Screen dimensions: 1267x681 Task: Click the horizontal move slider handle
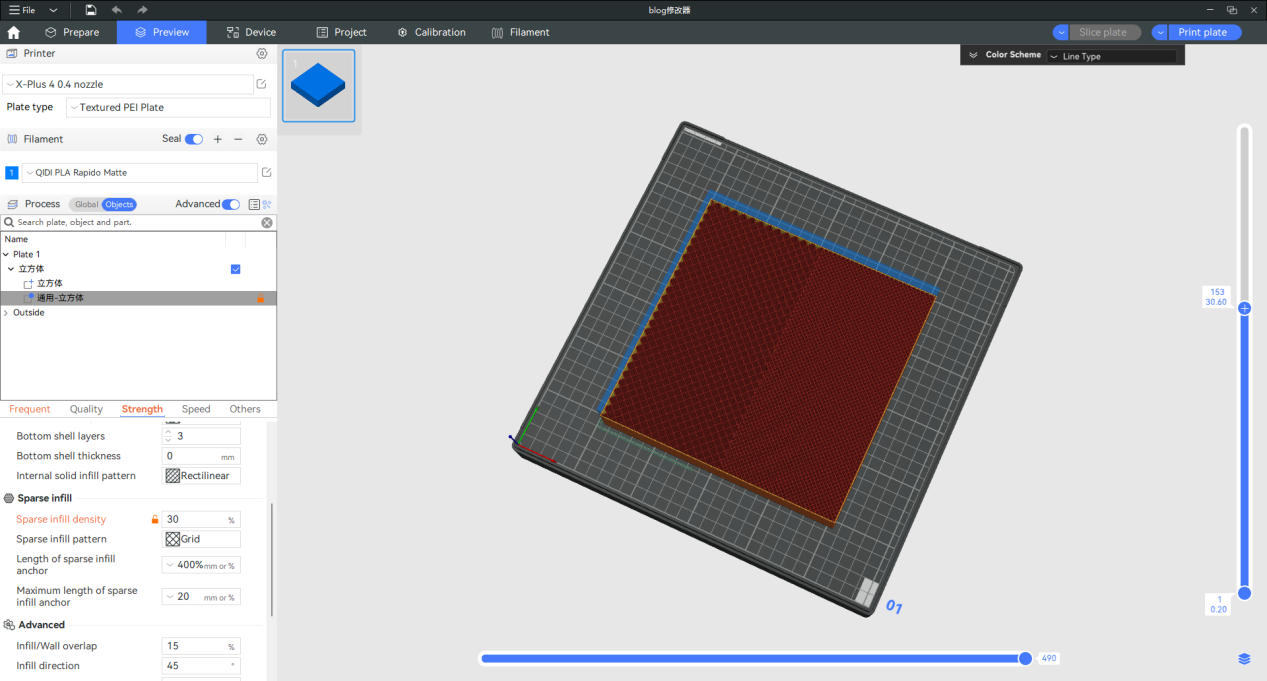click(1025, 658)
